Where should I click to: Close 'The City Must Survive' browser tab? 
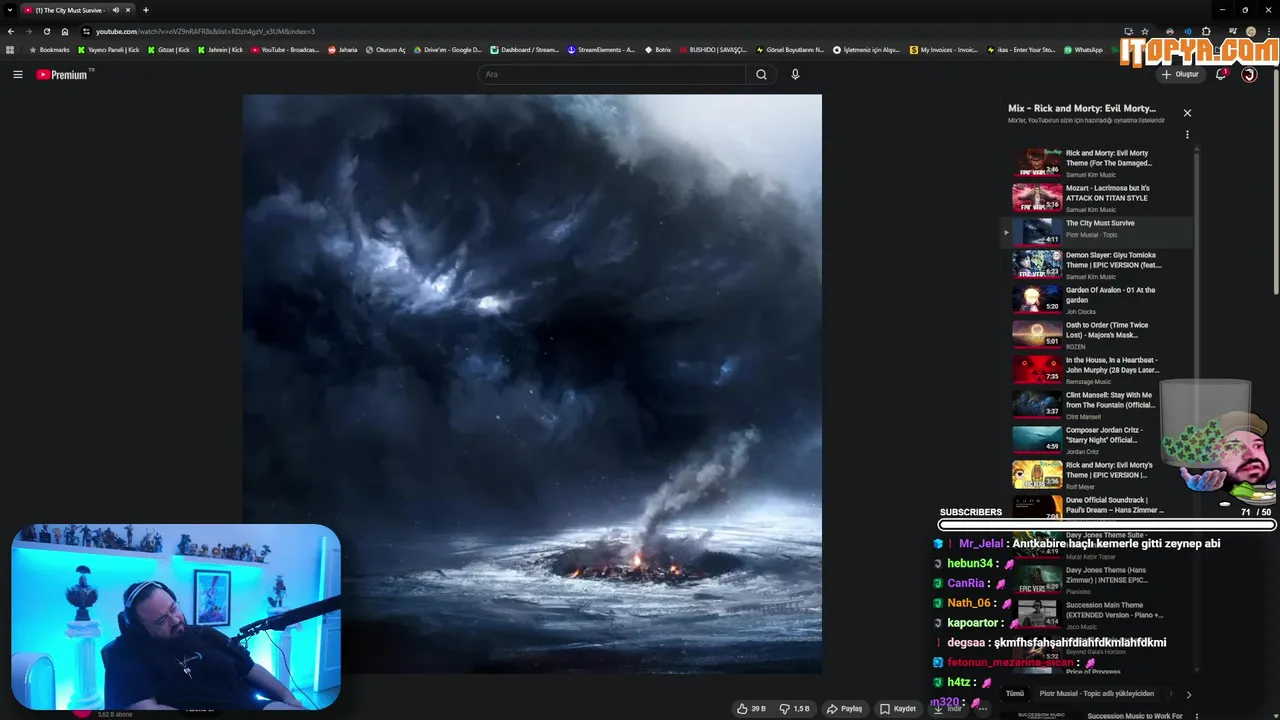pos(128,10)
